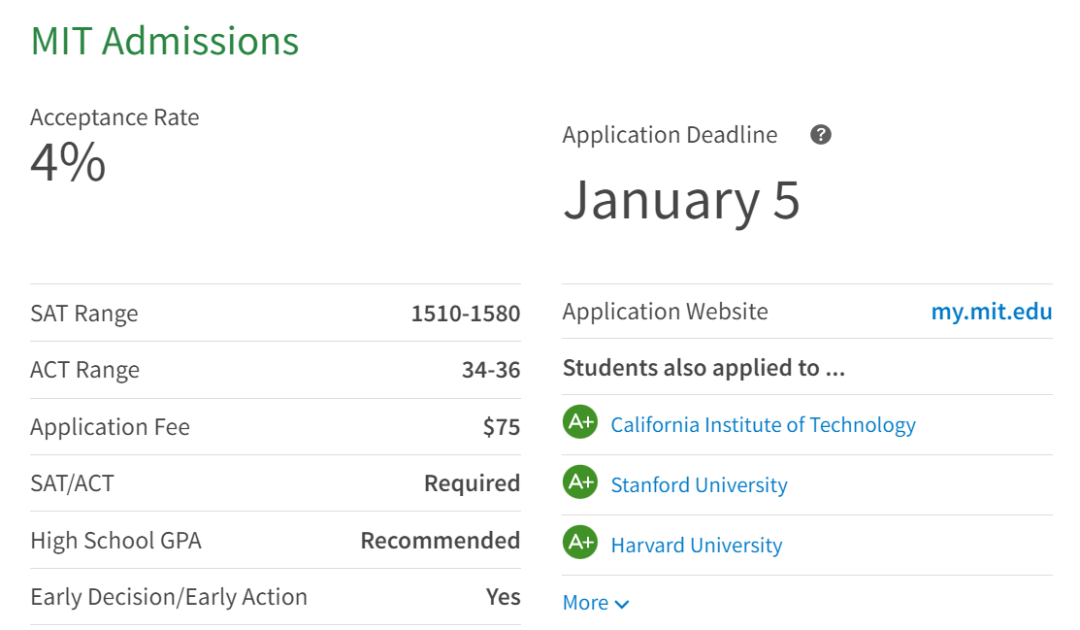Screen dimensions: 1080x630
Task: Select the 4% acceptance rate value
Action: pyautogui.click(x=68, y=163)
